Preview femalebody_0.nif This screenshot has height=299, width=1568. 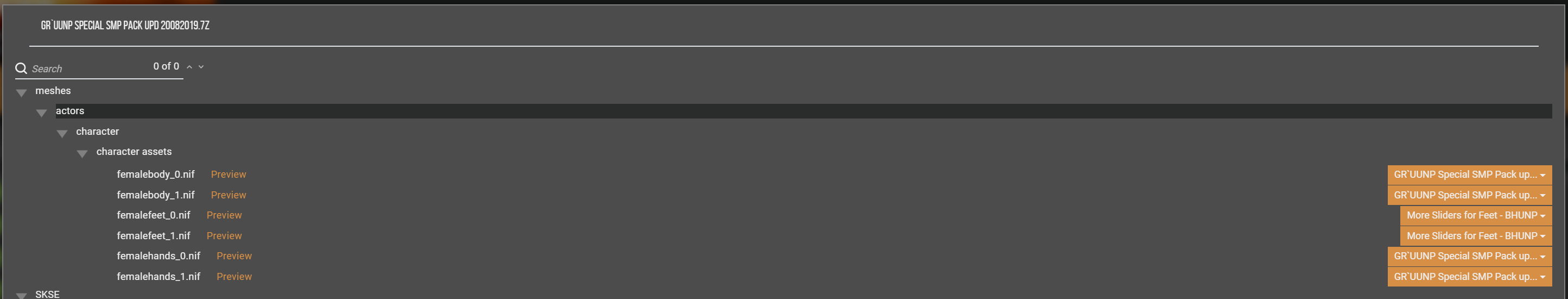point(228,175)
